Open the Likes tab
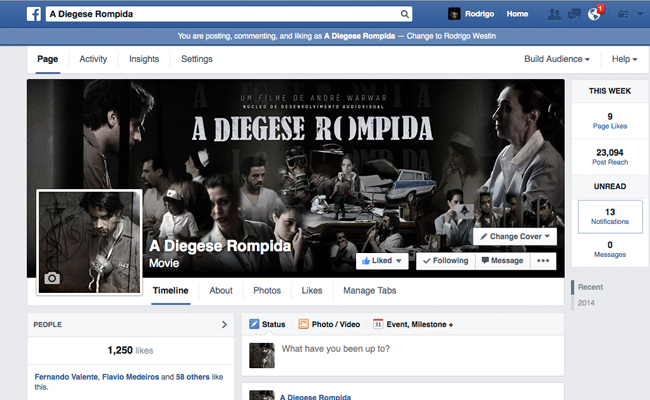The width and height of the screenshot is (650, 400). tap(312, 291)
